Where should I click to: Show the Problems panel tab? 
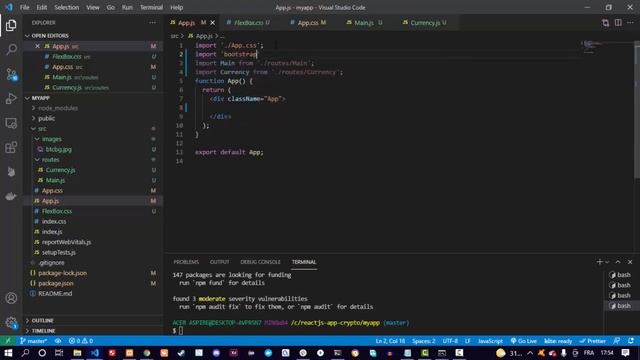click(186, 262)
